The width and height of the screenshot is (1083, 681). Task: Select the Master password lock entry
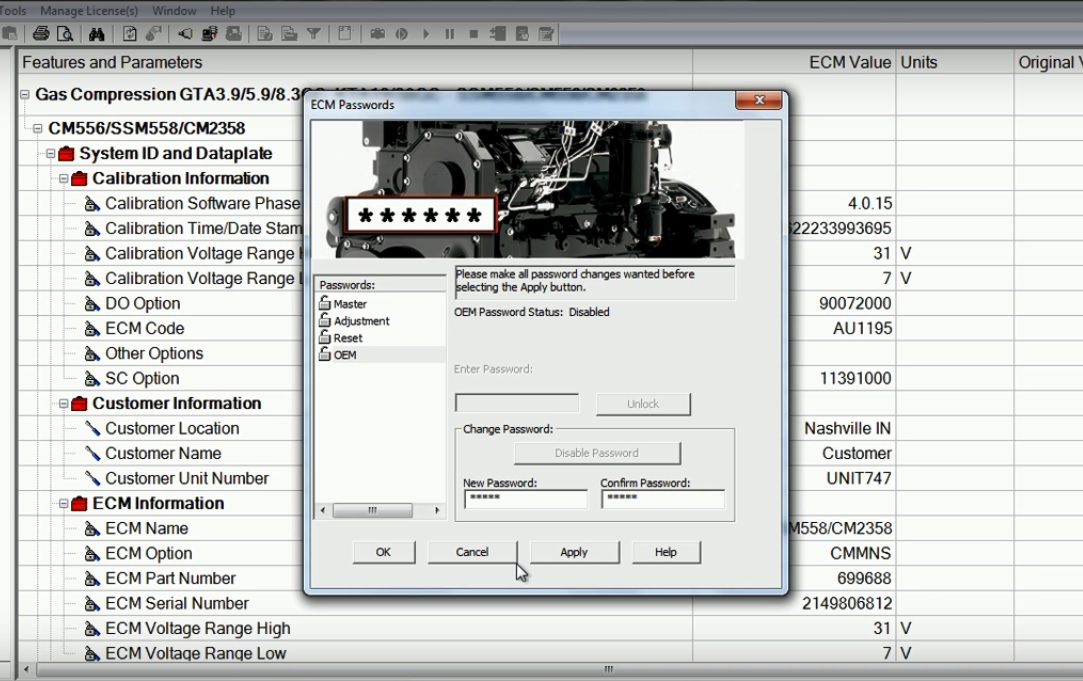343,303
